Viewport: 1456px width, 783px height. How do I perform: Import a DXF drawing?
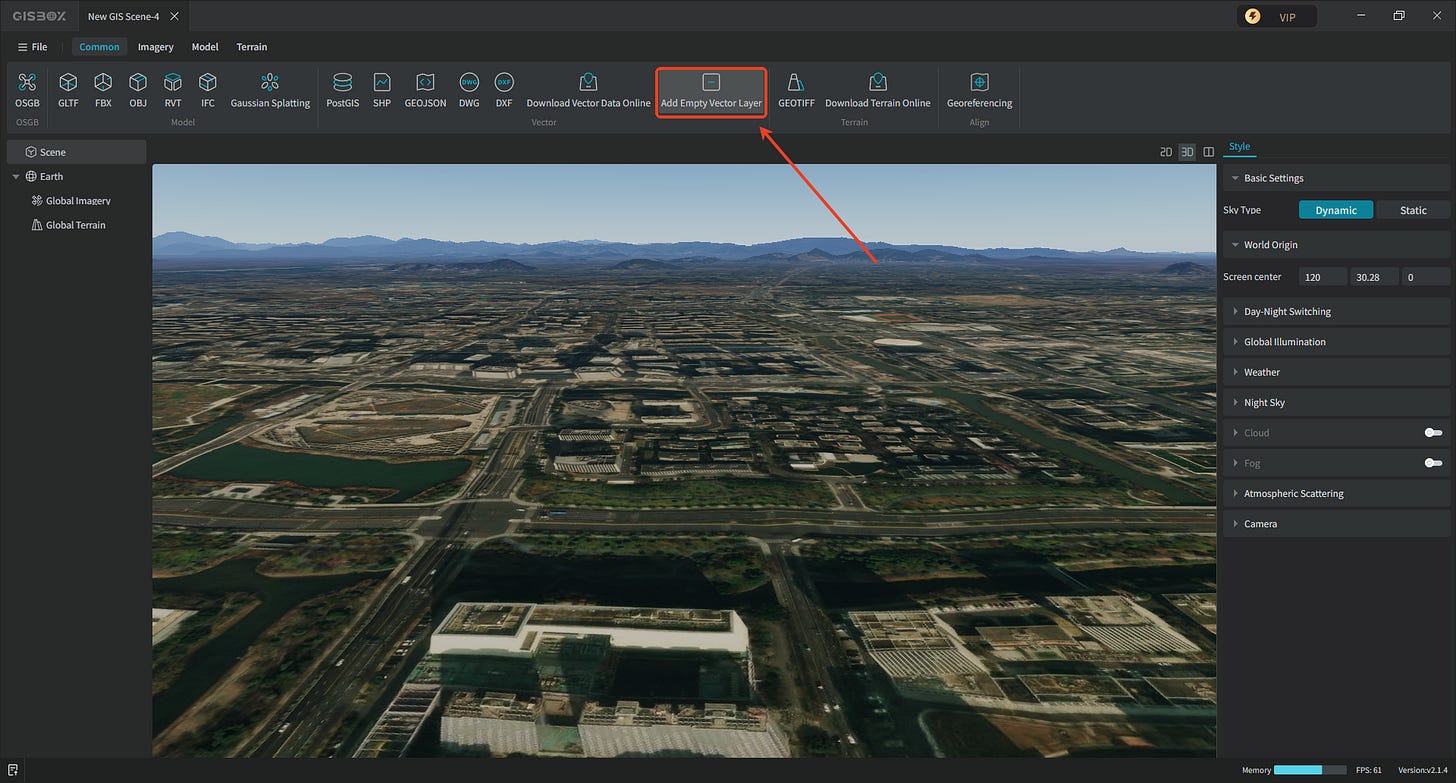pyautogui.click(x=504, y=90)
